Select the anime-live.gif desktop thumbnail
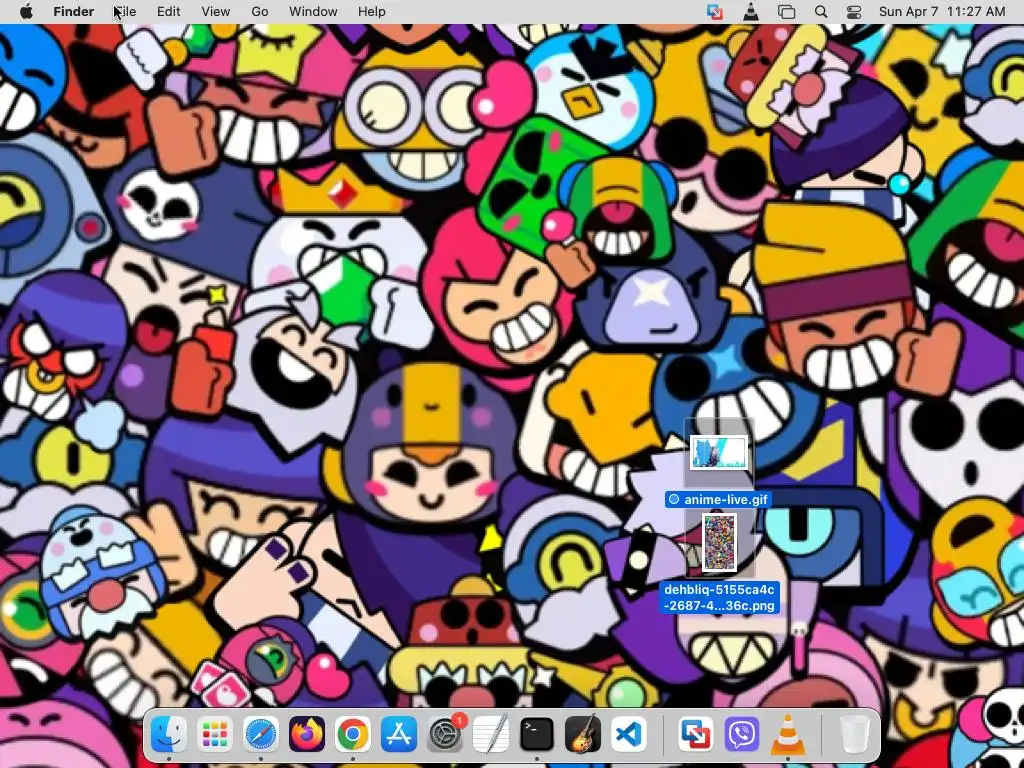This screenshot has height=768, width=1024. [718, 453]
